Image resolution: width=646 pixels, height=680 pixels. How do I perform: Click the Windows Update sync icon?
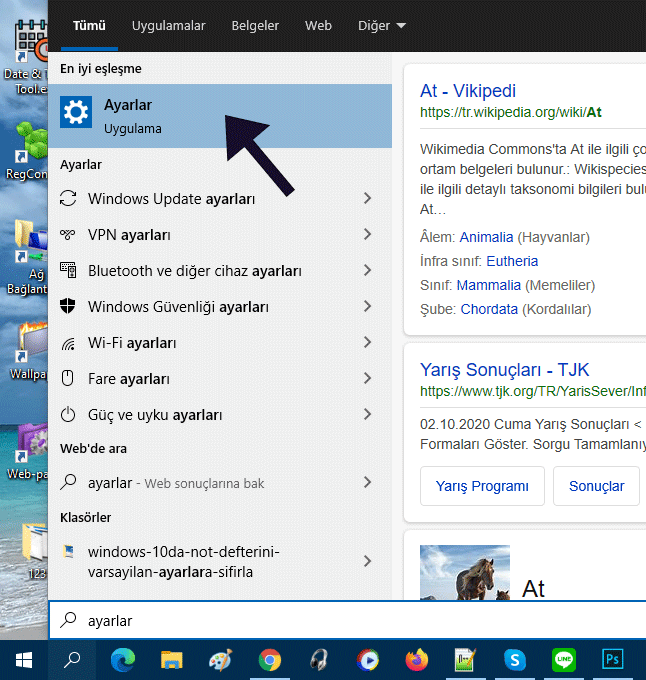point(68,199)
